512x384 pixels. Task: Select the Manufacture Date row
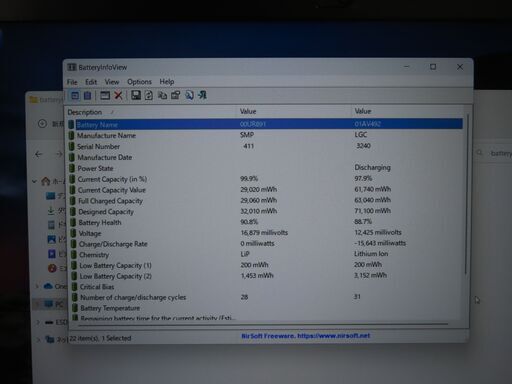(265, 157)
